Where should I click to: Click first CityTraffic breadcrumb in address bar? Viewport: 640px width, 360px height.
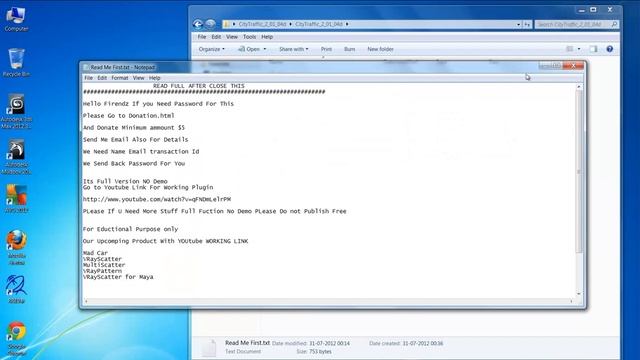tap(262, 24)
